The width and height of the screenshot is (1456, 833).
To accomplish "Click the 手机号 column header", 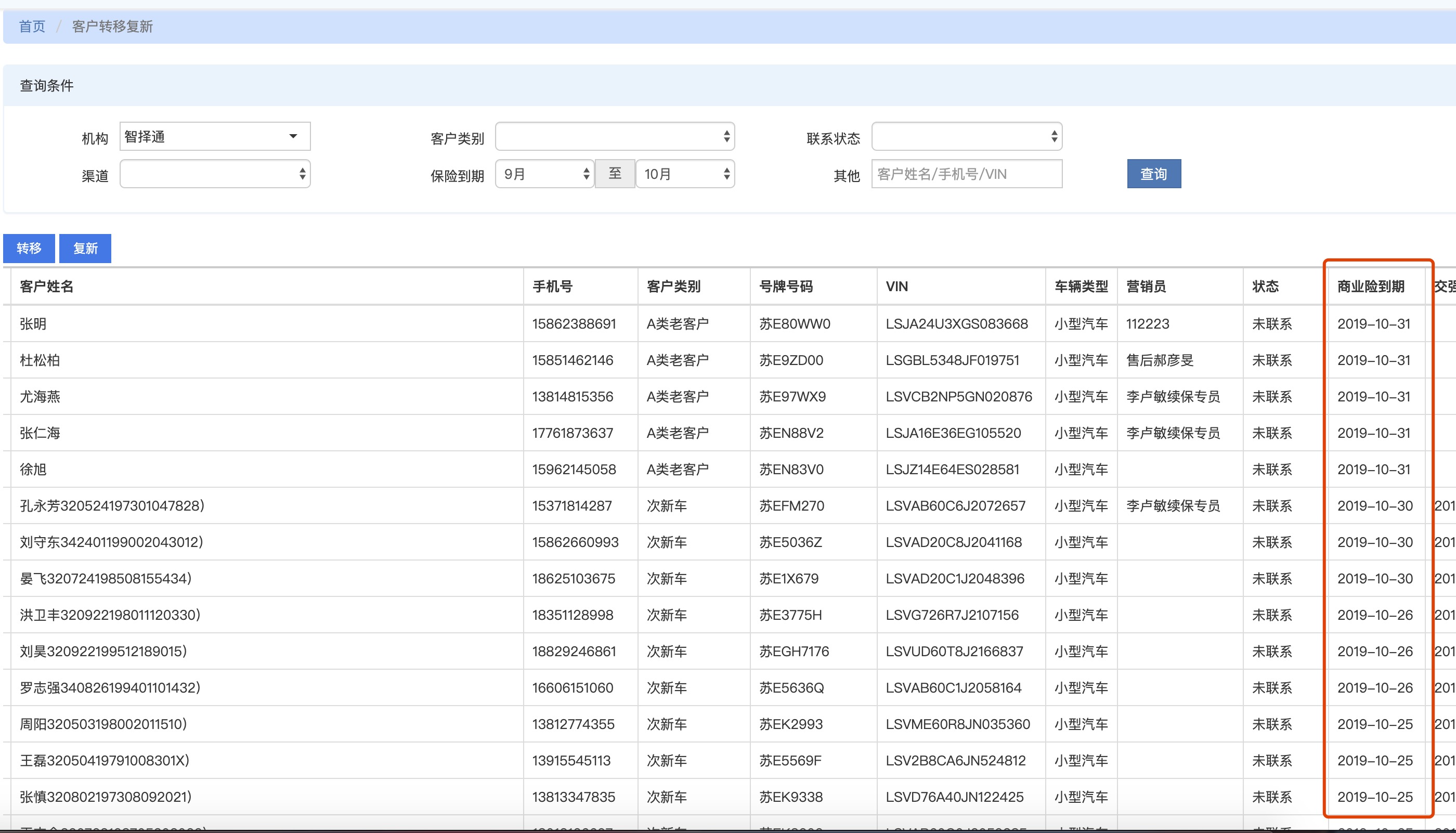I will [553, 286].
